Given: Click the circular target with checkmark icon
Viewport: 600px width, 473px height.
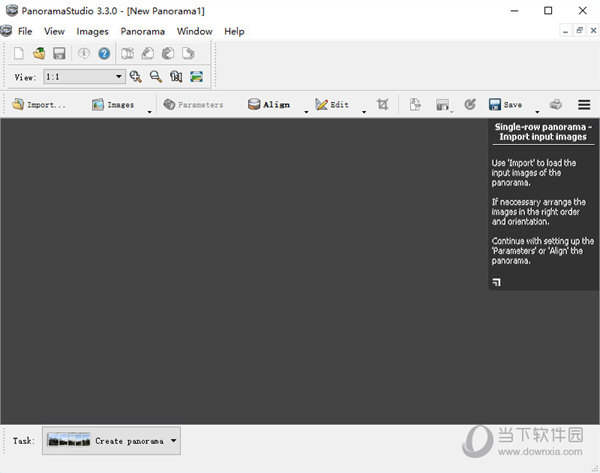Looking at the screenshot, I should point(470,104).
